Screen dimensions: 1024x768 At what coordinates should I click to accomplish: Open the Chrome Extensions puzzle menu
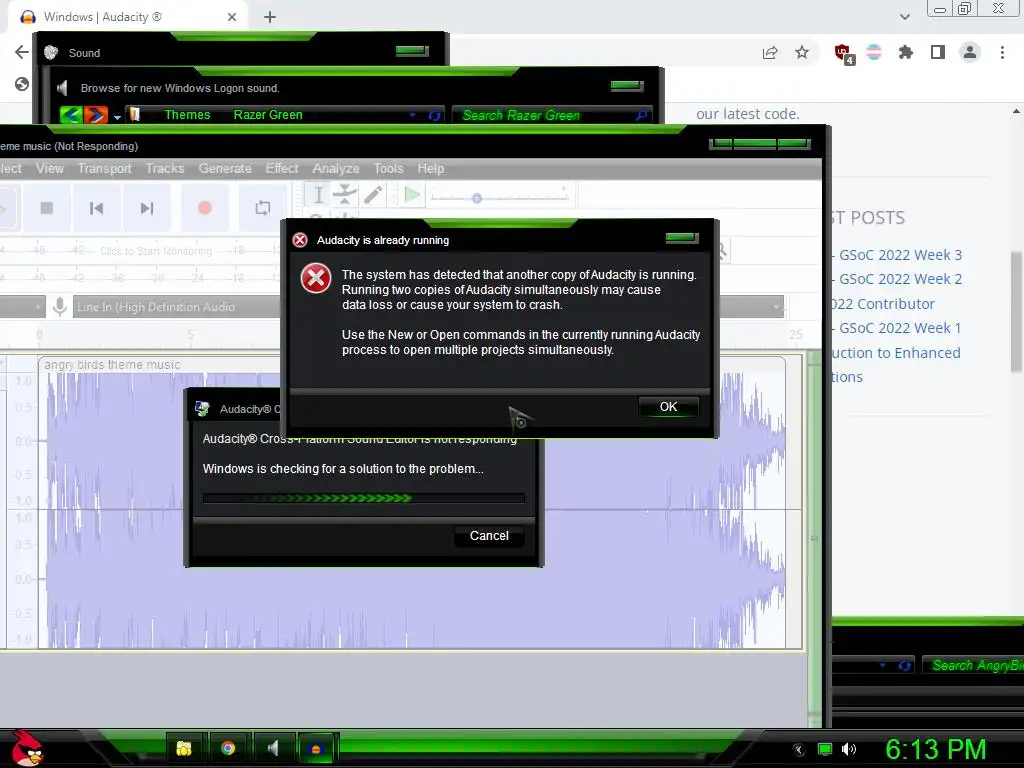click(906, 52)
